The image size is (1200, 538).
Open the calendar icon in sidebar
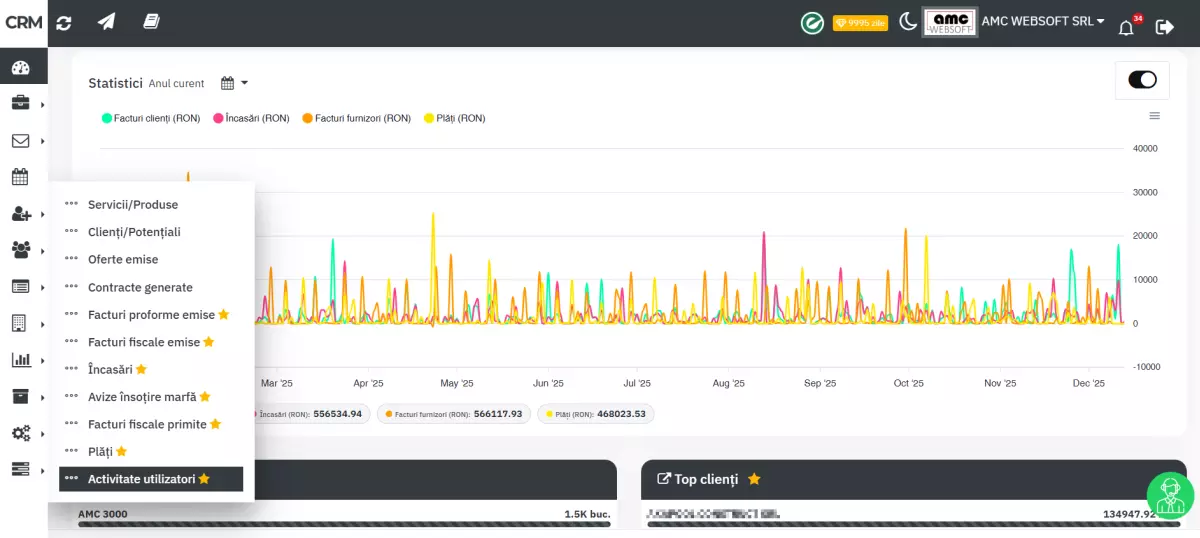coord(20,177)
